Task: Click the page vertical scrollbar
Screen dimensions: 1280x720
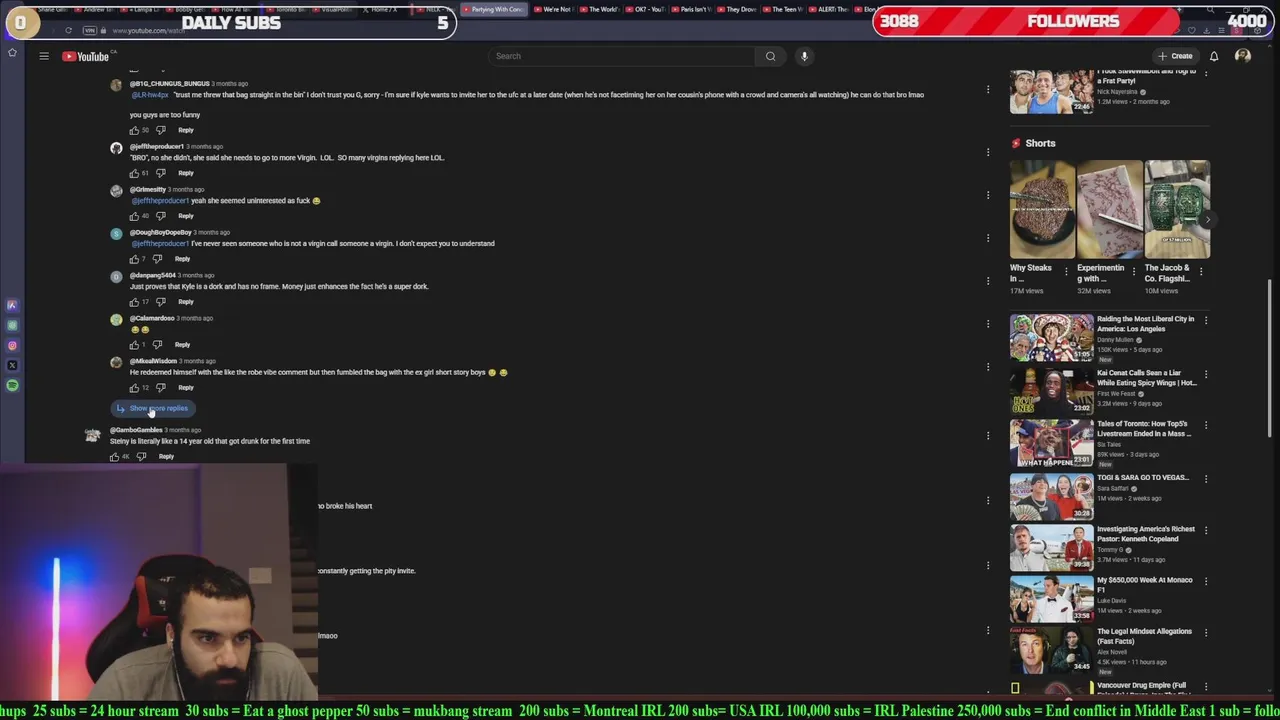Action: [1270, 358]
